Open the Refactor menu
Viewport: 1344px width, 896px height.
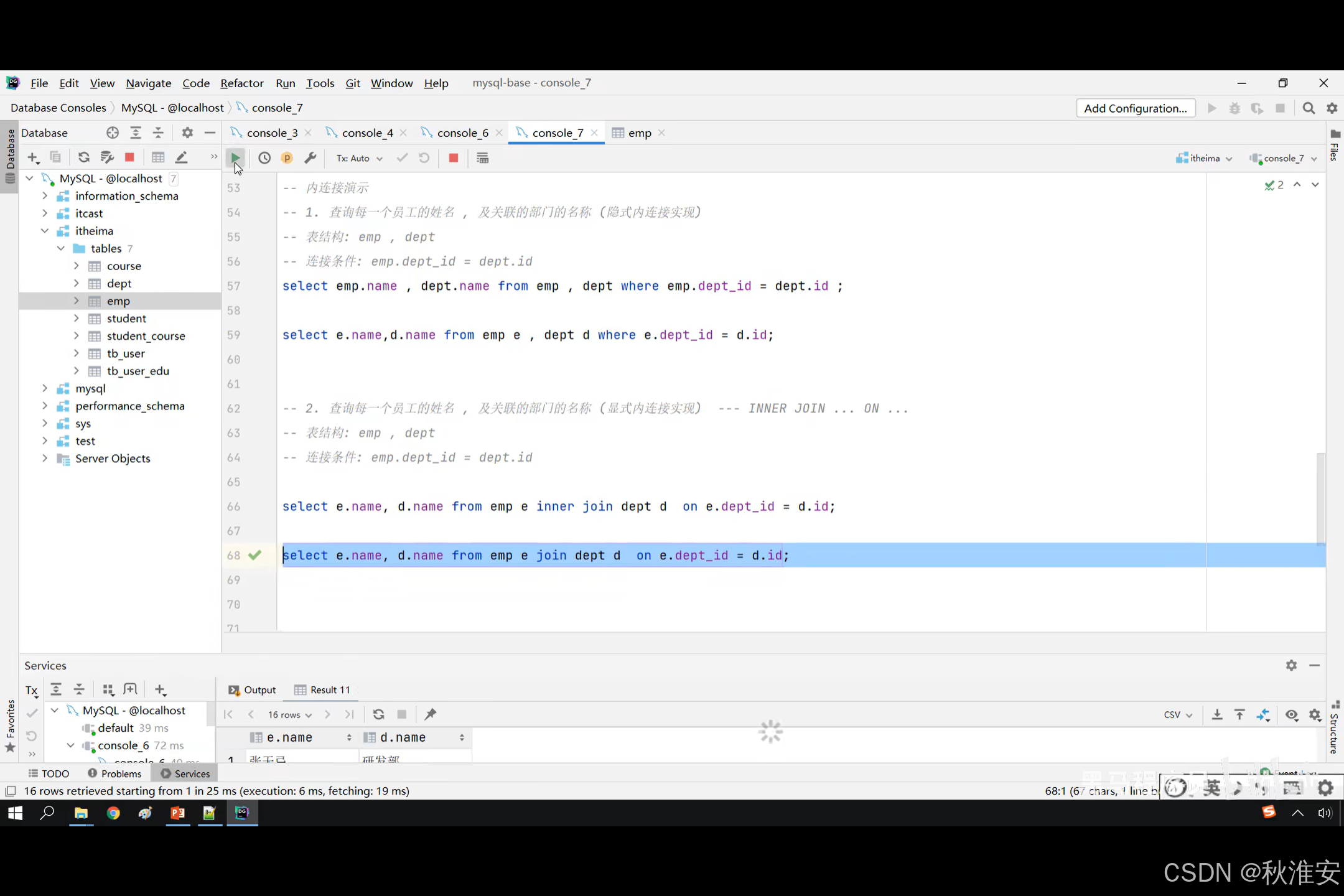pos(241,83)
